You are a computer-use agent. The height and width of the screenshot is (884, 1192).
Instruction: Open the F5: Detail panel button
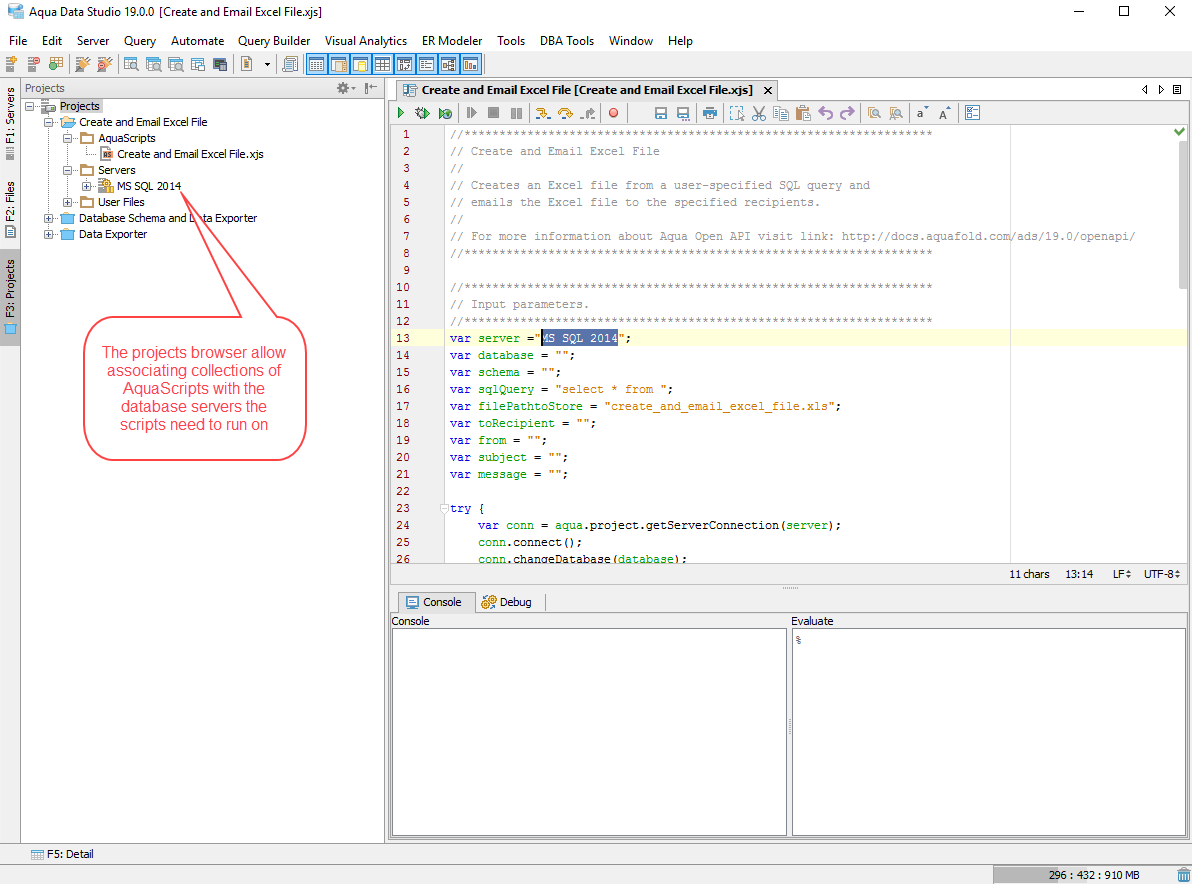(62, 854)
